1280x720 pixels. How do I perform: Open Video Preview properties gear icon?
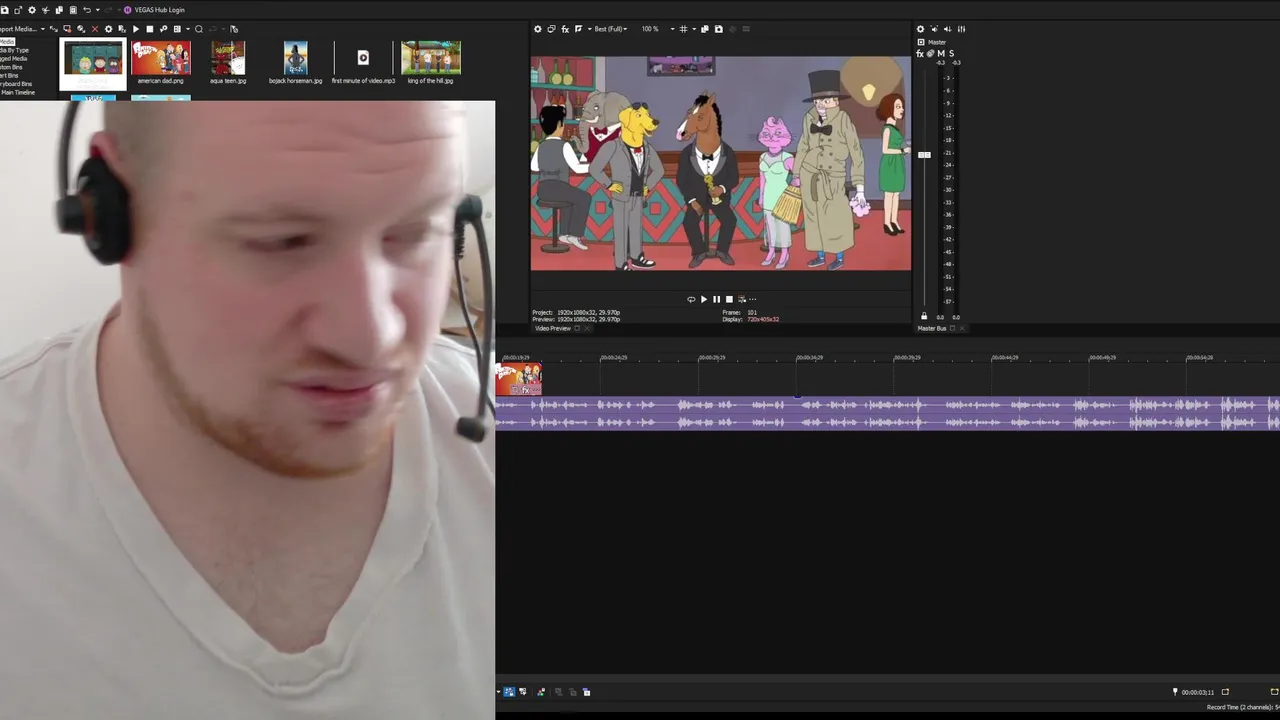[538, 29]
